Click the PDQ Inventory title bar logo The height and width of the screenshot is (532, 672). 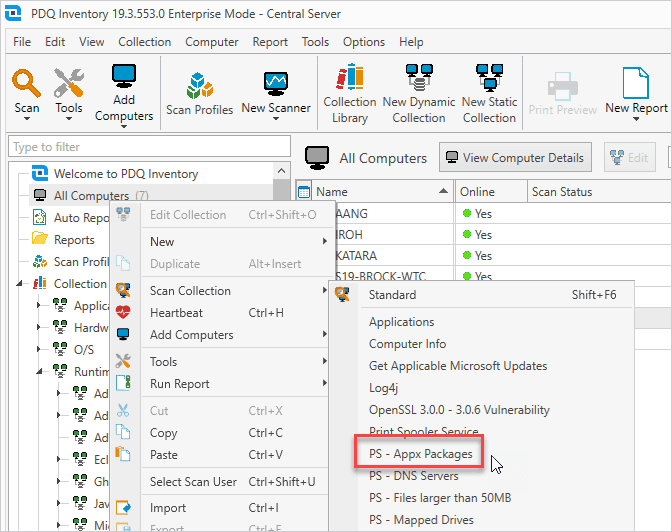[13, 13]
